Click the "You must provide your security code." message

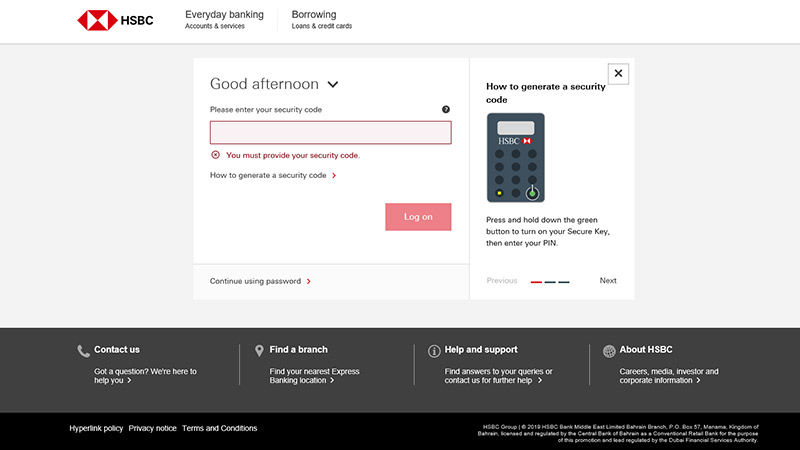point(293,155)
